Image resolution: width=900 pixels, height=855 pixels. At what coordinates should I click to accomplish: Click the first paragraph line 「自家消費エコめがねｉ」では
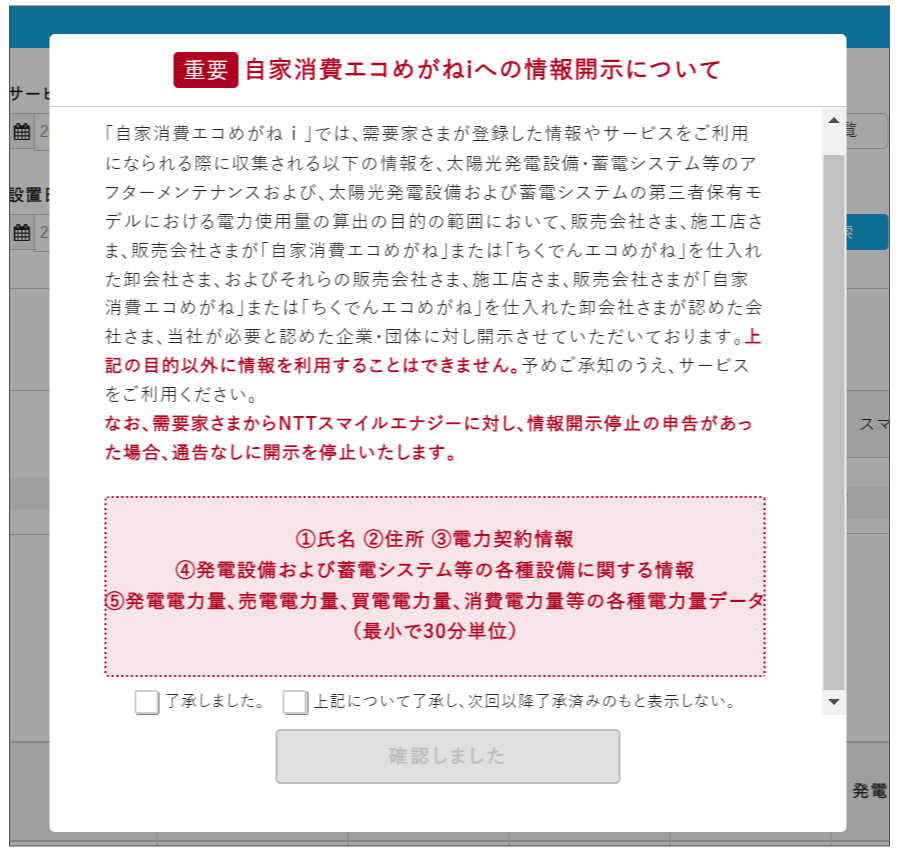pos(426,133)
